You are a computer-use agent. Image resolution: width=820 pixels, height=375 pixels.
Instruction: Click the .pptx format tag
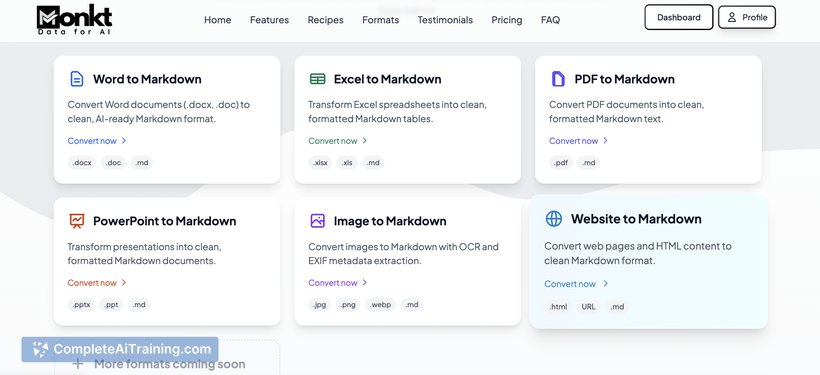click(x=81, y=304)
